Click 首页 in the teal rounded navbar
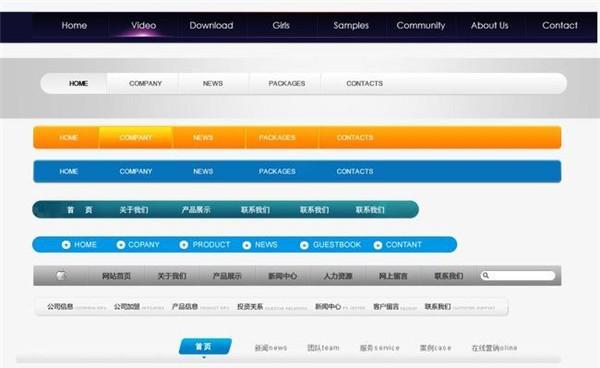 tap(80, 210)
